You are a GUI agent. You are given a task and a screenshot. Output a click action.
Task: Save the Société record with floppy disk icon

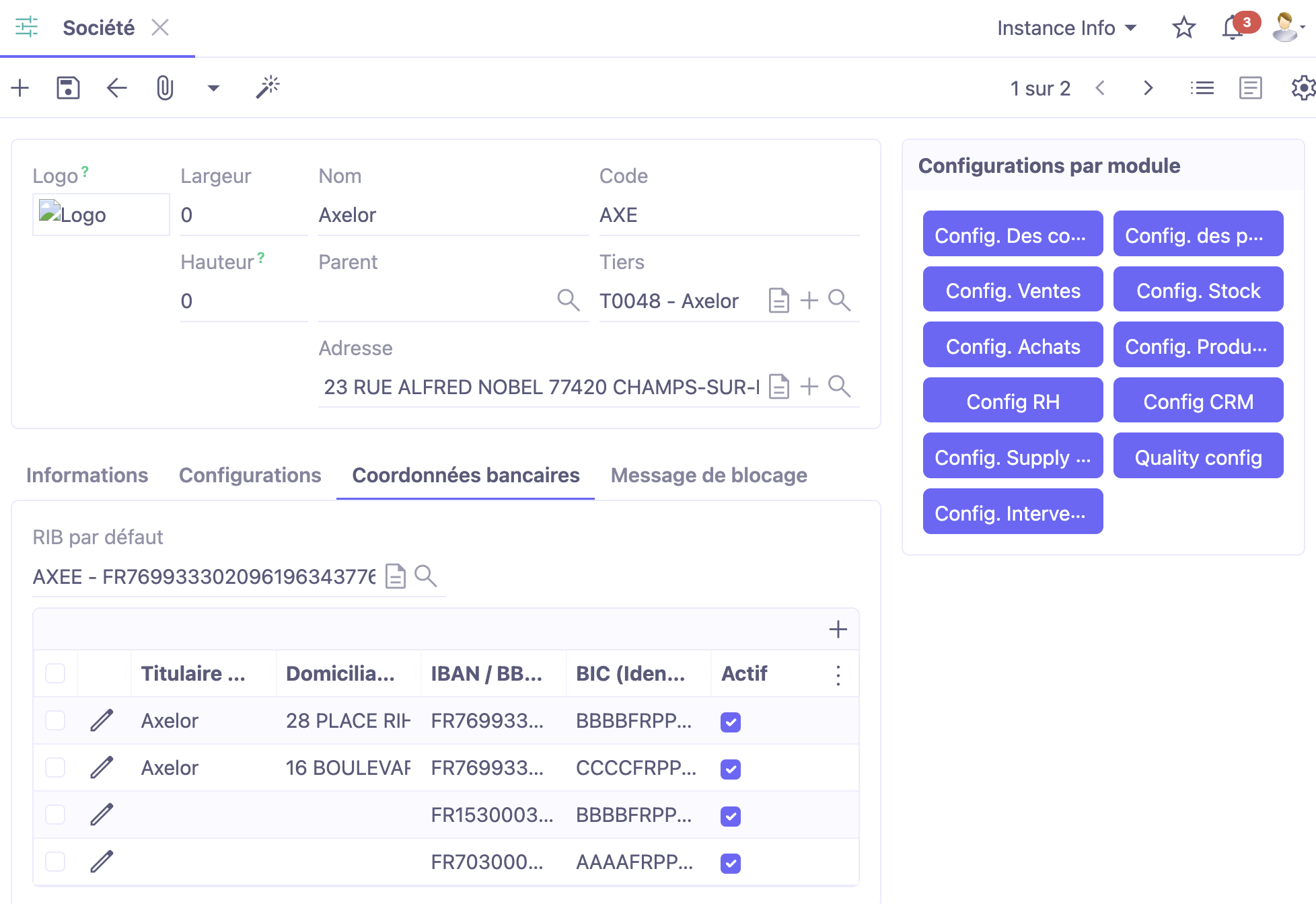pyautogui.click(x=67, y=87)
